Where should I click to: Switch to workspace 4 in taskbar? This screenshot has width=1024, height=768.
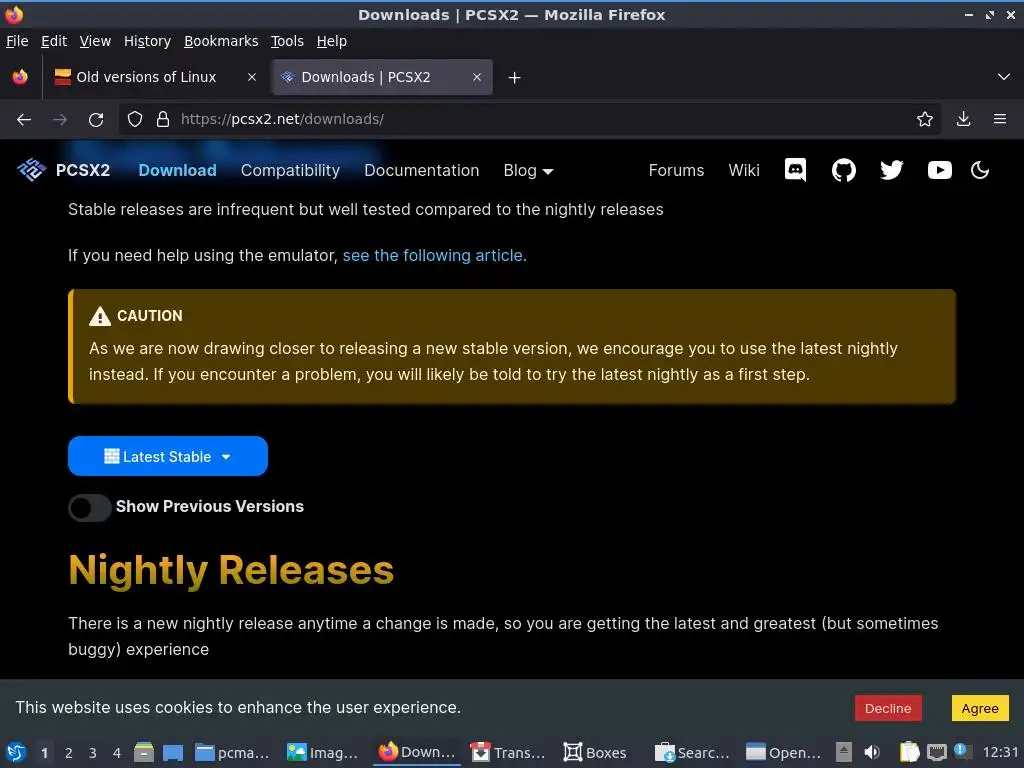point(117,753)
